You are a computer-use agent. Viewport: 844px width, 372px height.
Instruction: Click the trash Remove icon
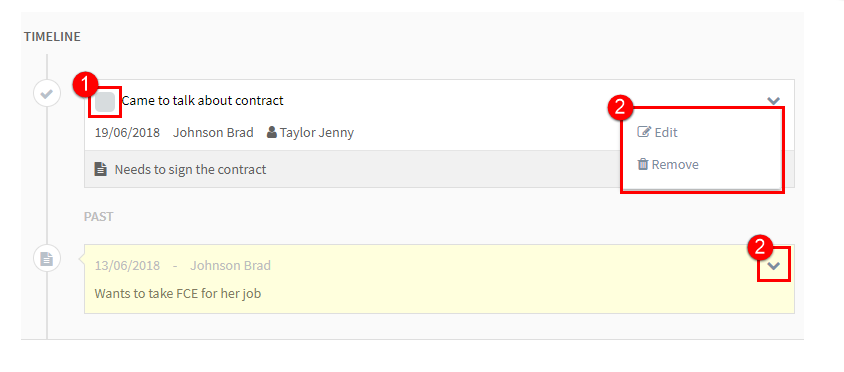pyautogui.click(x=643, y=164)
